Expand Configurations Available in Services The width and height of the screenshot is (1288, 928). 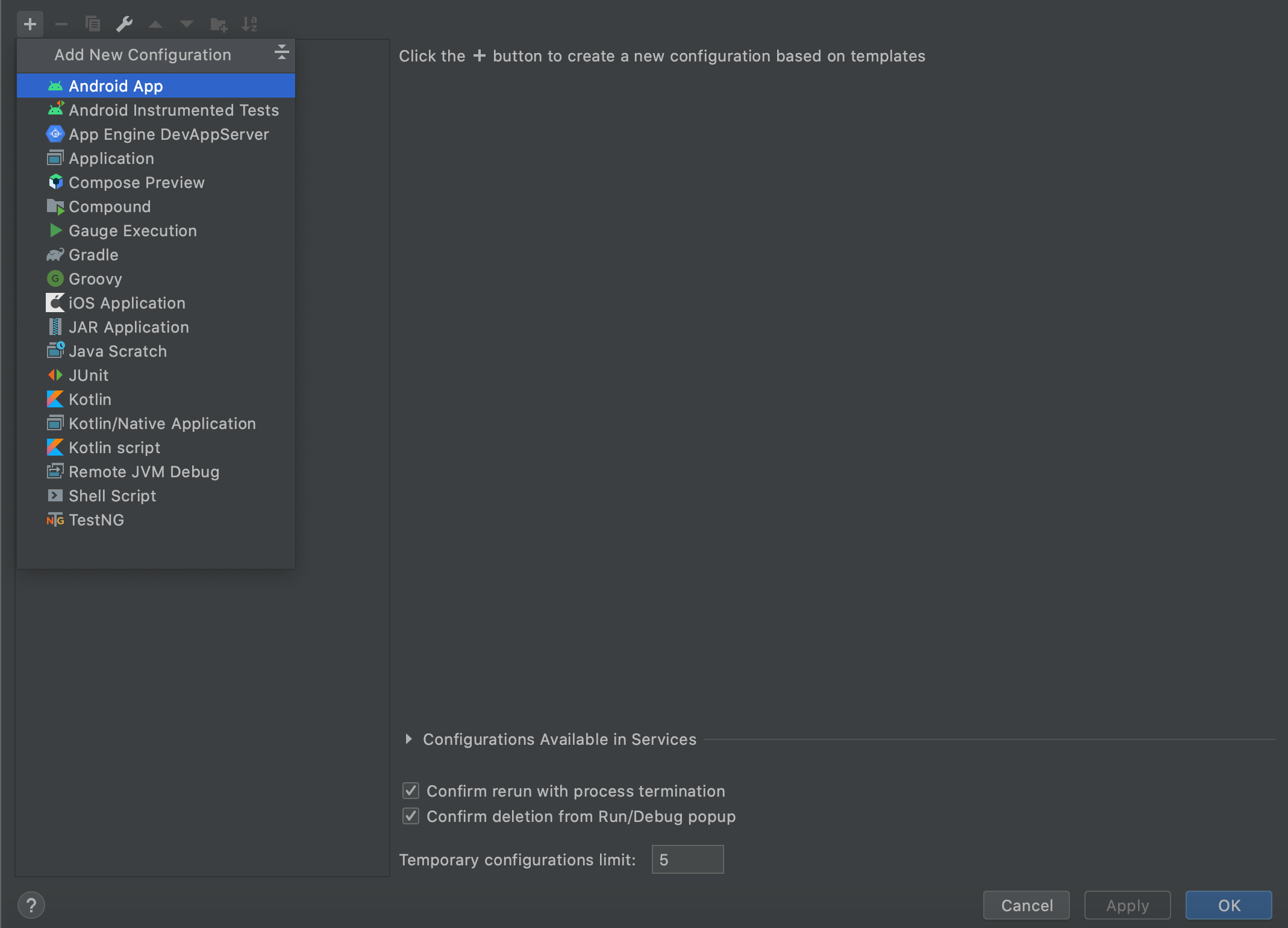[x=409, y=739]
